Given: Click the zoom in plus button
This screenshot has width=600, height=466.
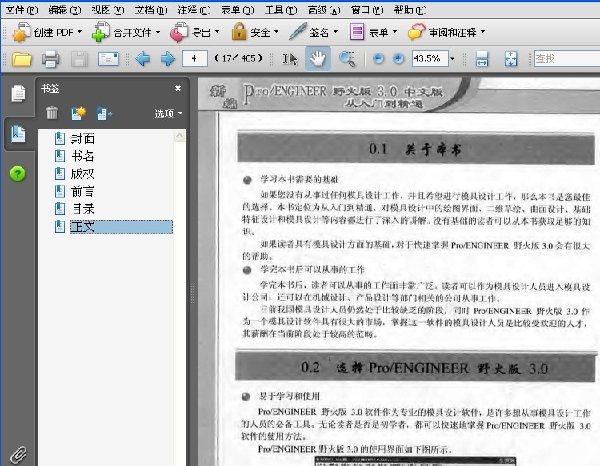Looking at the screenshot, I should 398,59.
